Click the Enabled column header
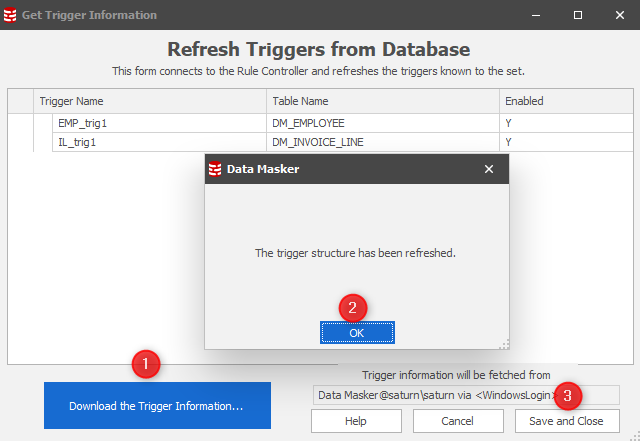The width and height of the screenshot is (640, 441). coord(565,101)
